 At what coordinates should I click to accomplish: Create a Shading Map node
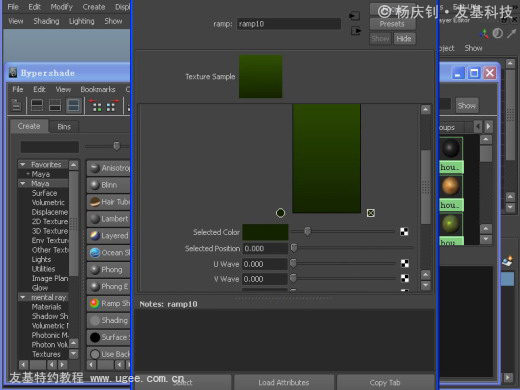[x=109, y=320]
